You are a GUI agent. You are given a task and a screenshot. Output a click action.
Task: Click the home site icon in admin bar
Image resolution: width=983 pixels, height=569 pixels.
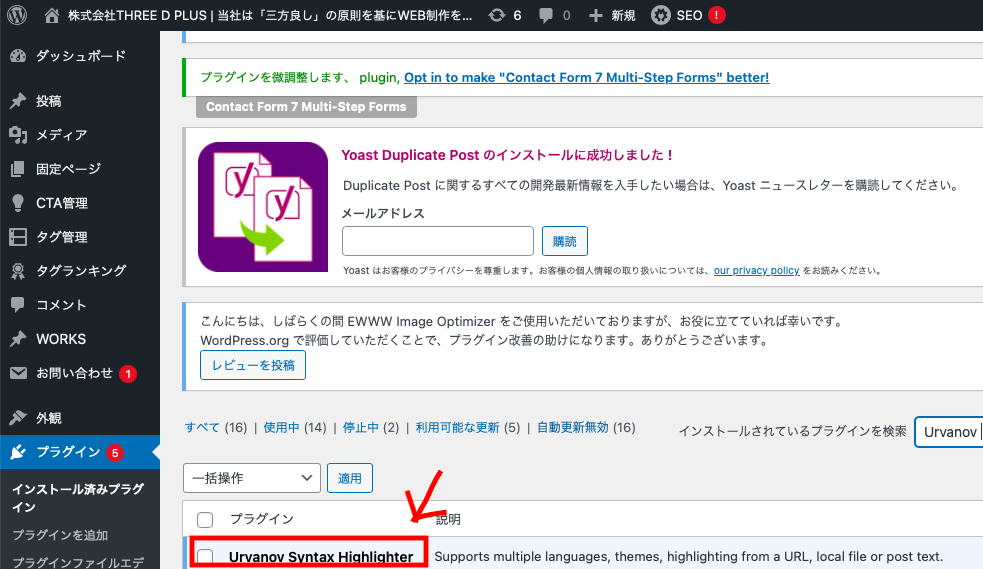(x=52, y=16)
